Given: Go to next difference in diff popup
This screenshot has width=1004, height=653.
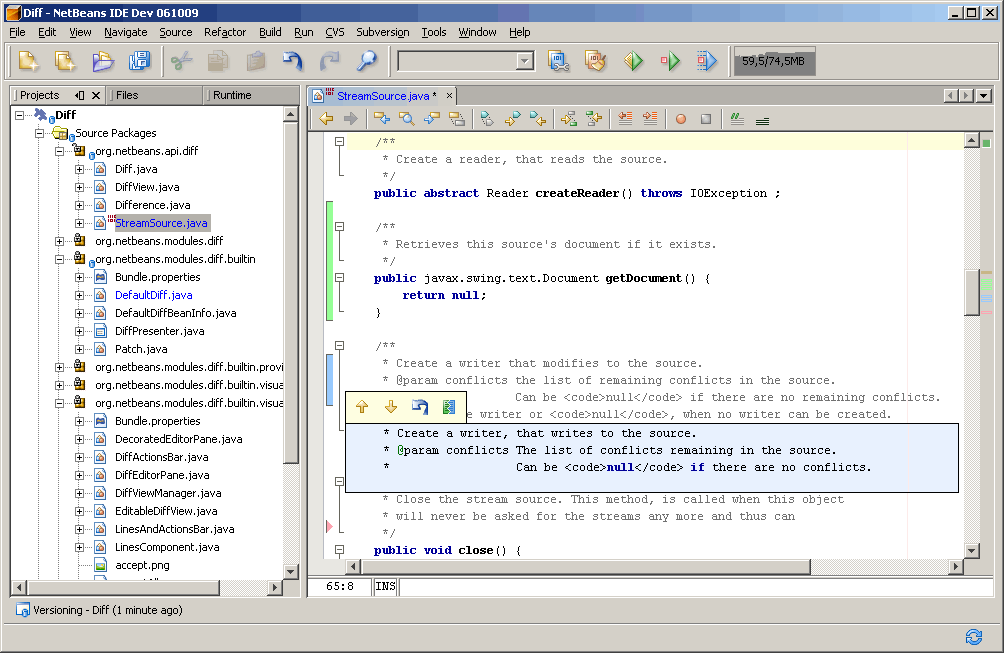Looking at the screenshot, I should tap(391, 407).
